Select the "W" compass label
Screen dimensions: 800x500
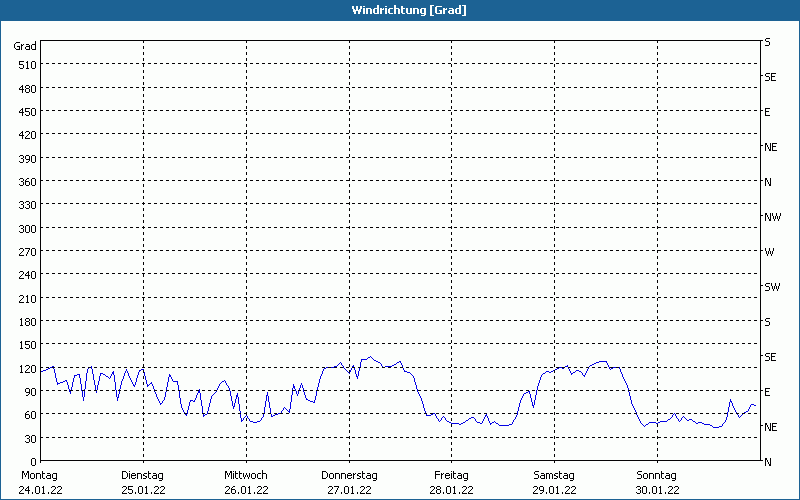[x=769, y=252]
